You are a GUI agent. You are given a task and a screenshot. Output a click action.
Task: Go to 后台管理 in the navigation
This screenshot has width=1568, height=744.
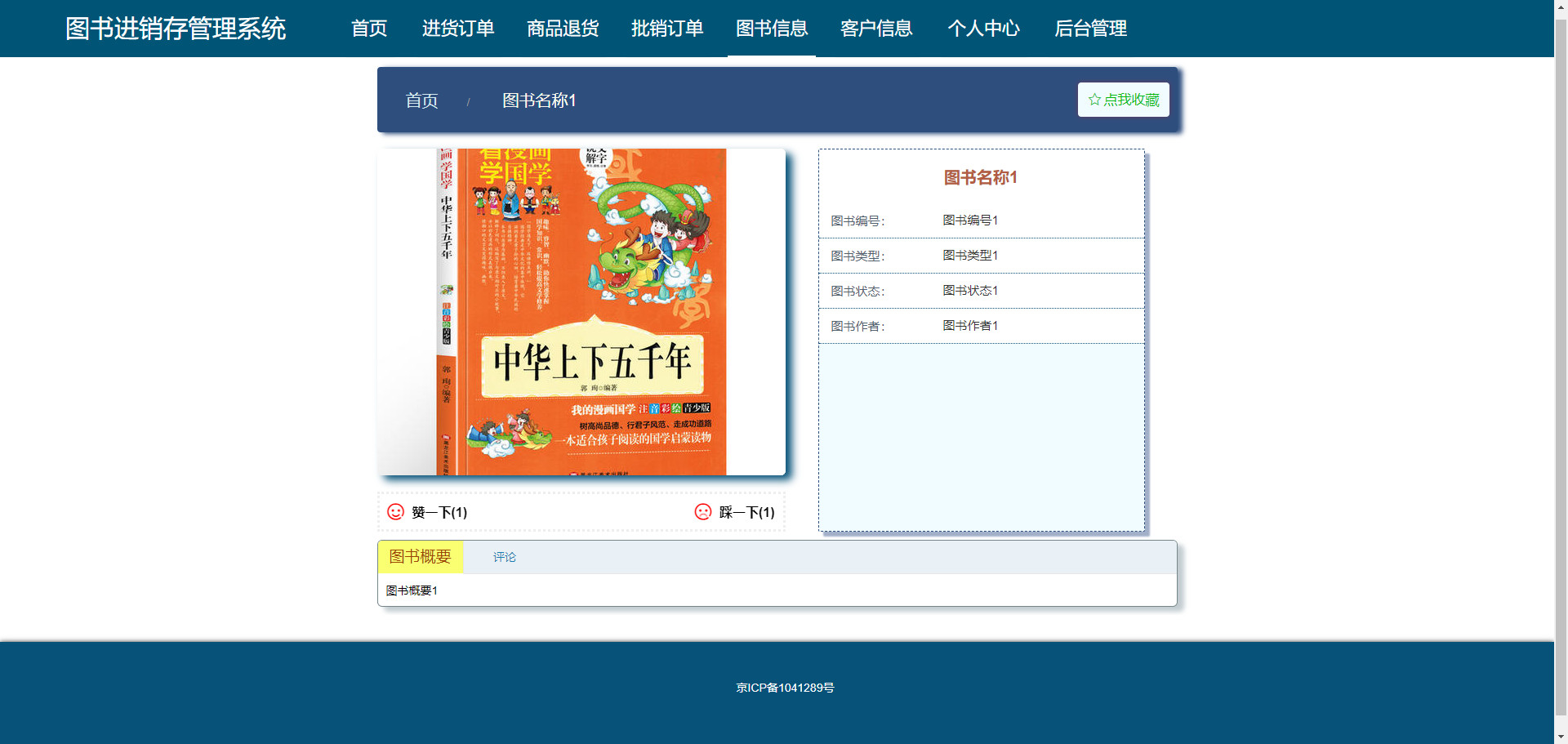point(1090,29)
